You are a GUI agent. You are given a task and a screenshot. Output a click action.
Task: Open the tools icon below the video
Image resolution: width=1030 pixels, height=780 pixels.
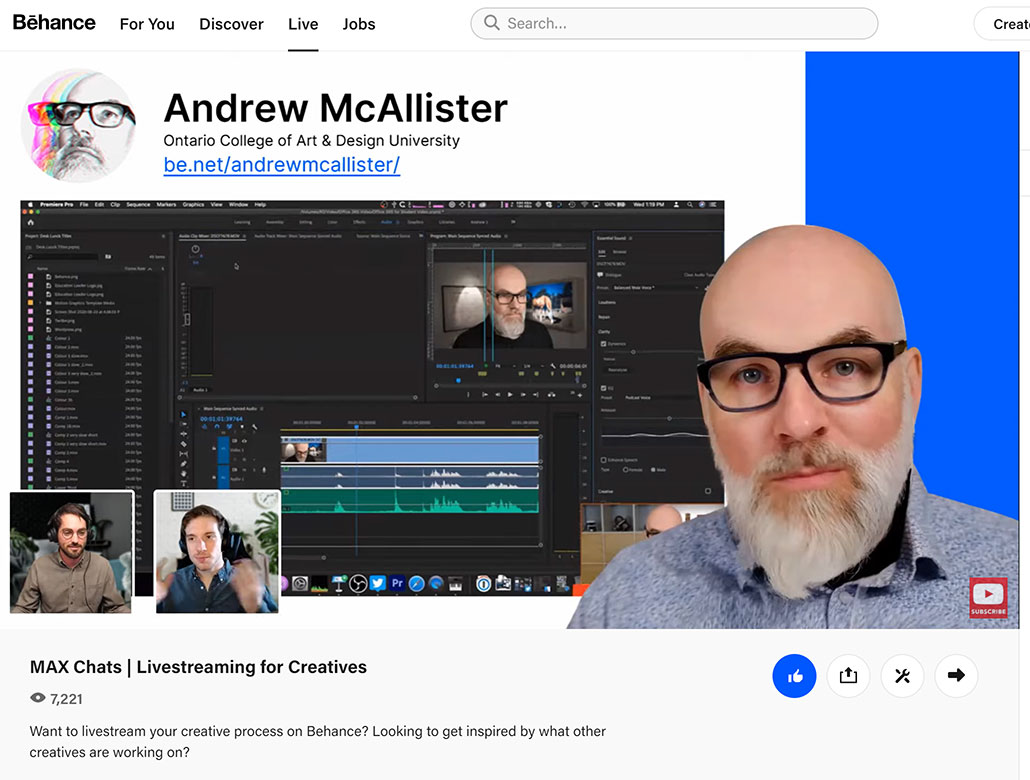pyautogui.click(x=902, y=676)
